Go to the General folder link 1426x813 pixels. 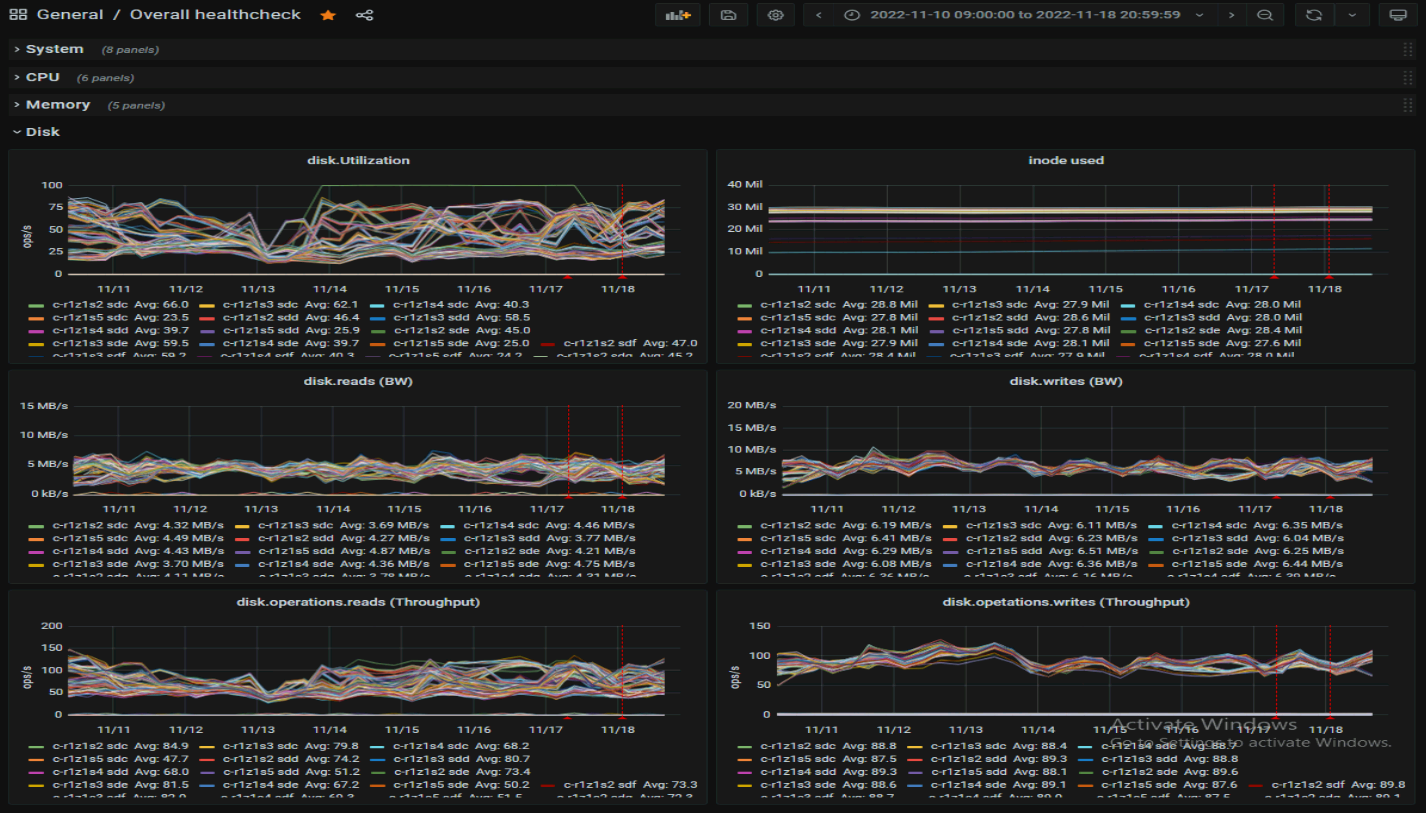[70, 15]
